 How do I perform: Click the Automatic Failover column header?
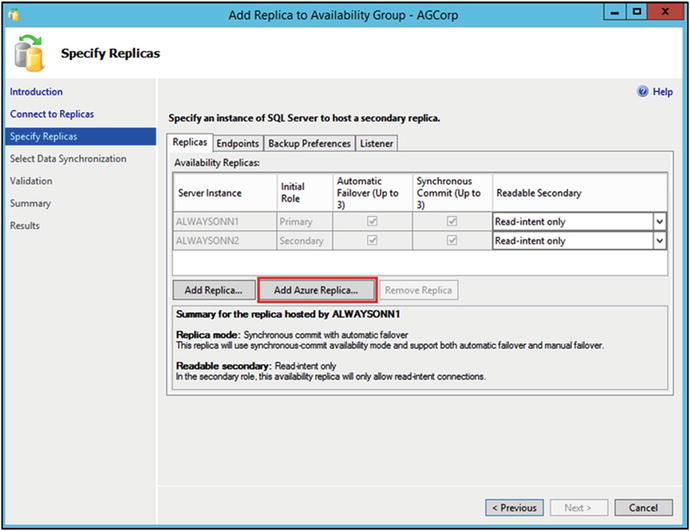click(372, 193)
